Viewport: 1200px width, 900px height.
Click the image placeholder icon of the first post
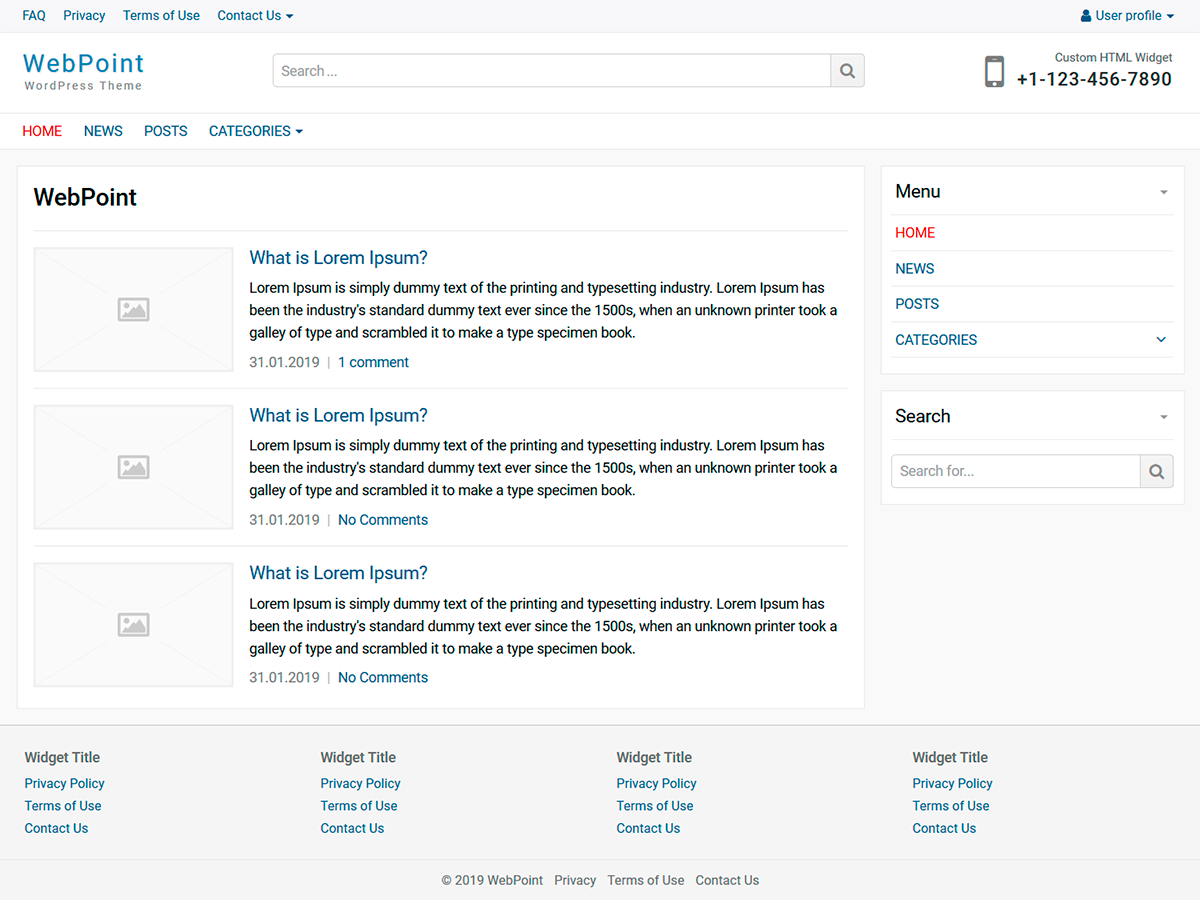133,310
